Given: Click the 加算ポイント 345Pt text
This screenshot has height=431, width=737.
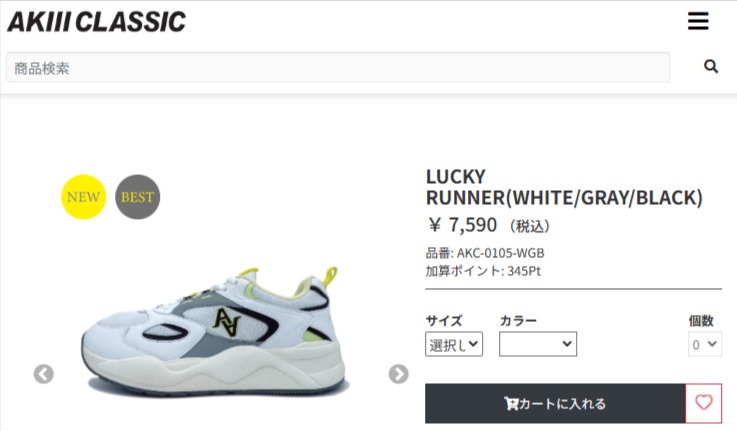Looking at the screenshot, I should click(x=483, y=271).
